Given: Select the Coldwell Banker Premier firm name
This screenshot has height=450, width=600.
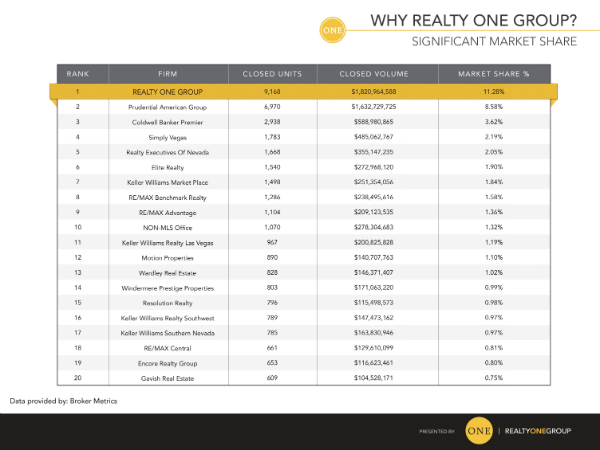Looking at the screenshot, I should click(x=168, y=122).
